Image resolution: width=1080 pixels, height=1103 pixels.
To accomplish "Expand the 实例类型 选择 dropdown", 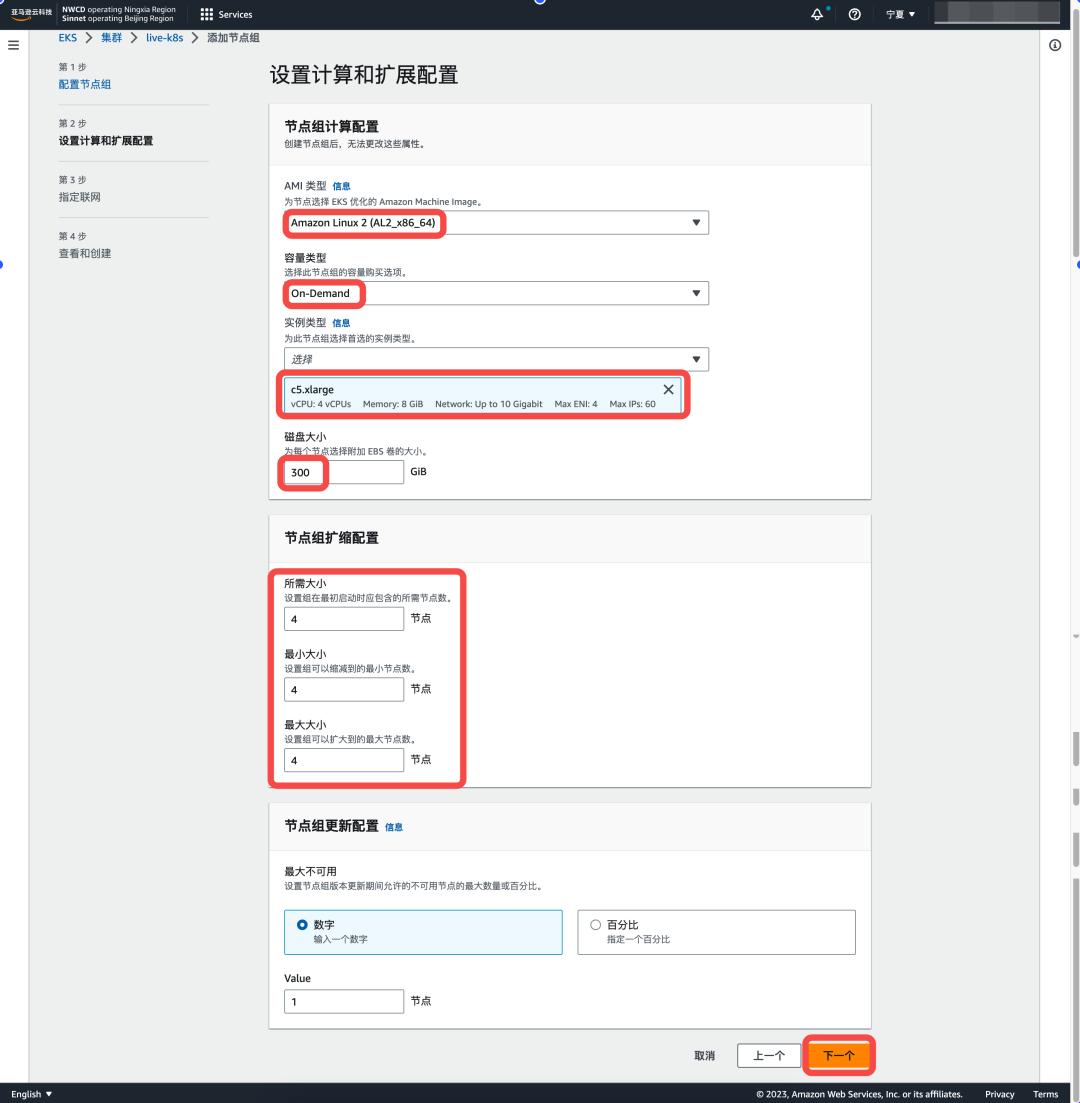I will pos(496,359).
